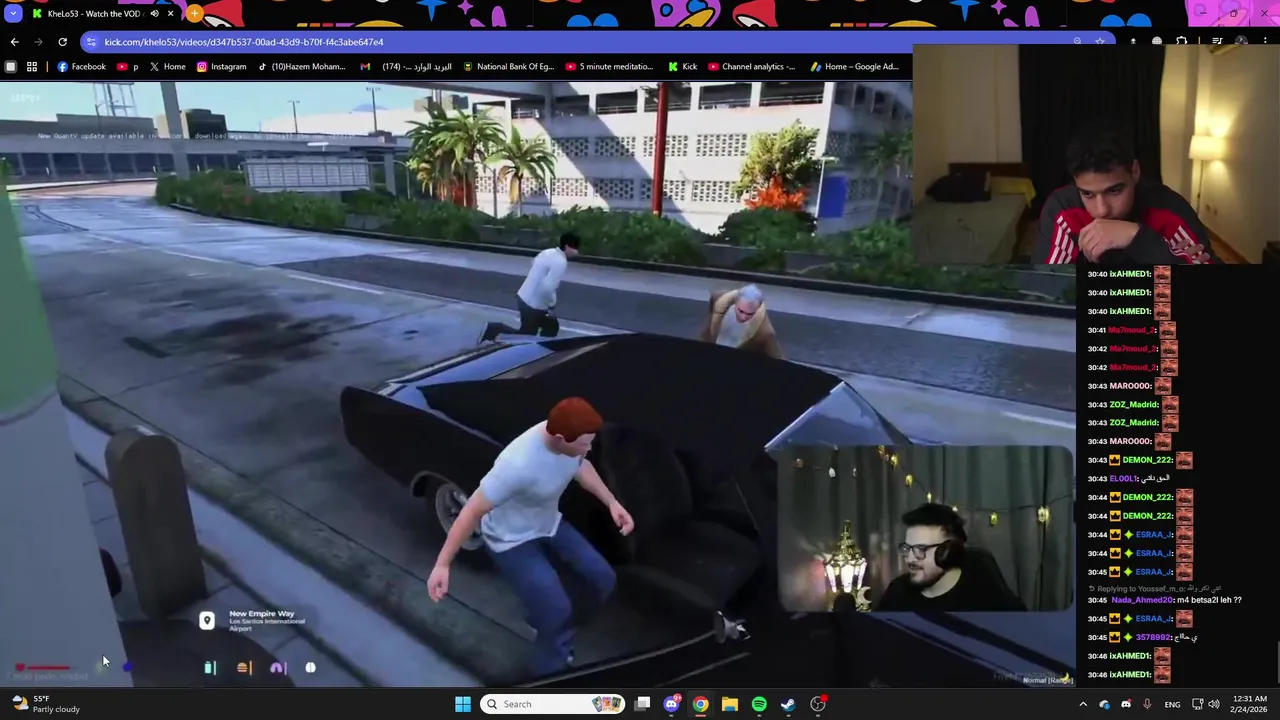Click the ENG language indicator
The image size is (1280, 720).
[x=1172, y=704]
